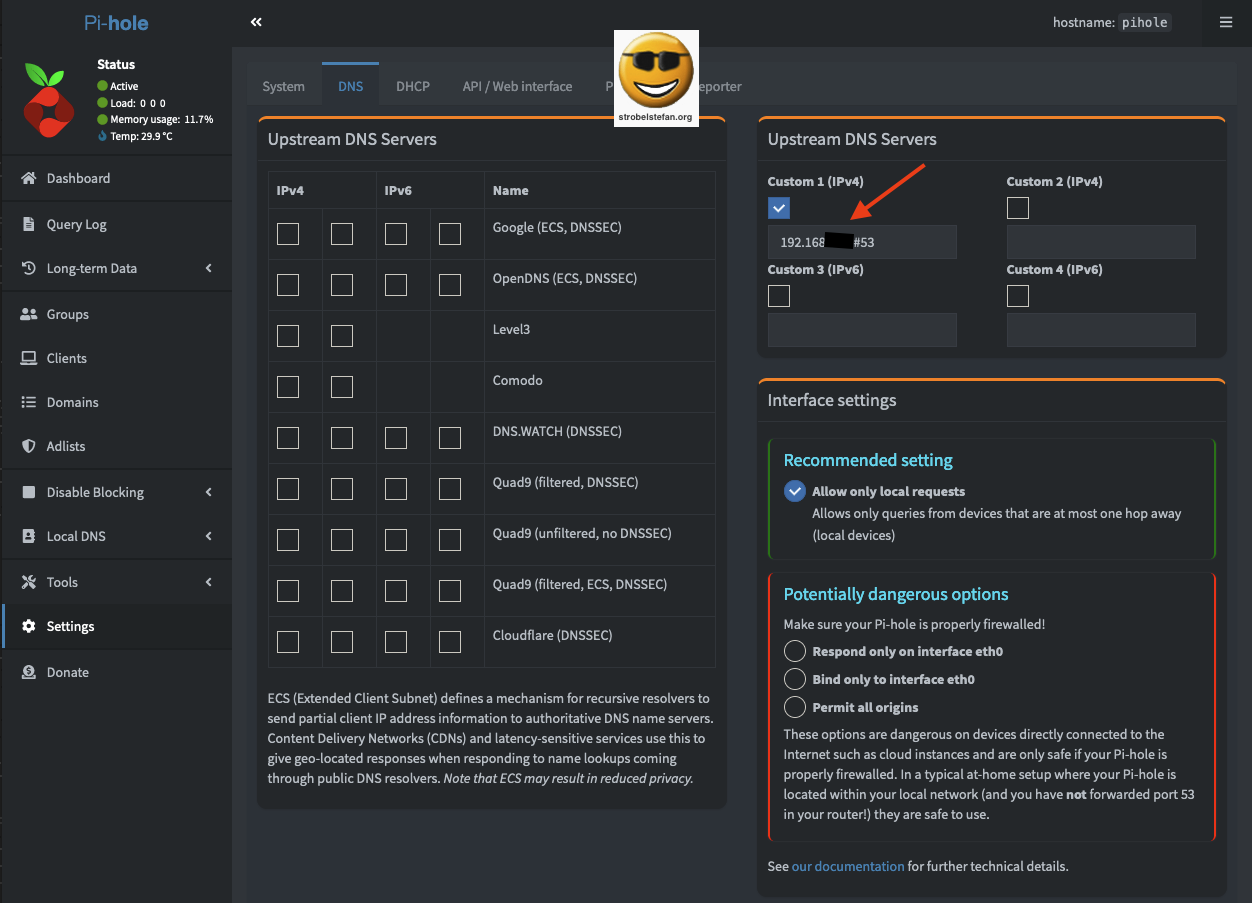Click the Groups people icon
The image size is (1252, 903).
pyautogui.click(x=28, y=314)
